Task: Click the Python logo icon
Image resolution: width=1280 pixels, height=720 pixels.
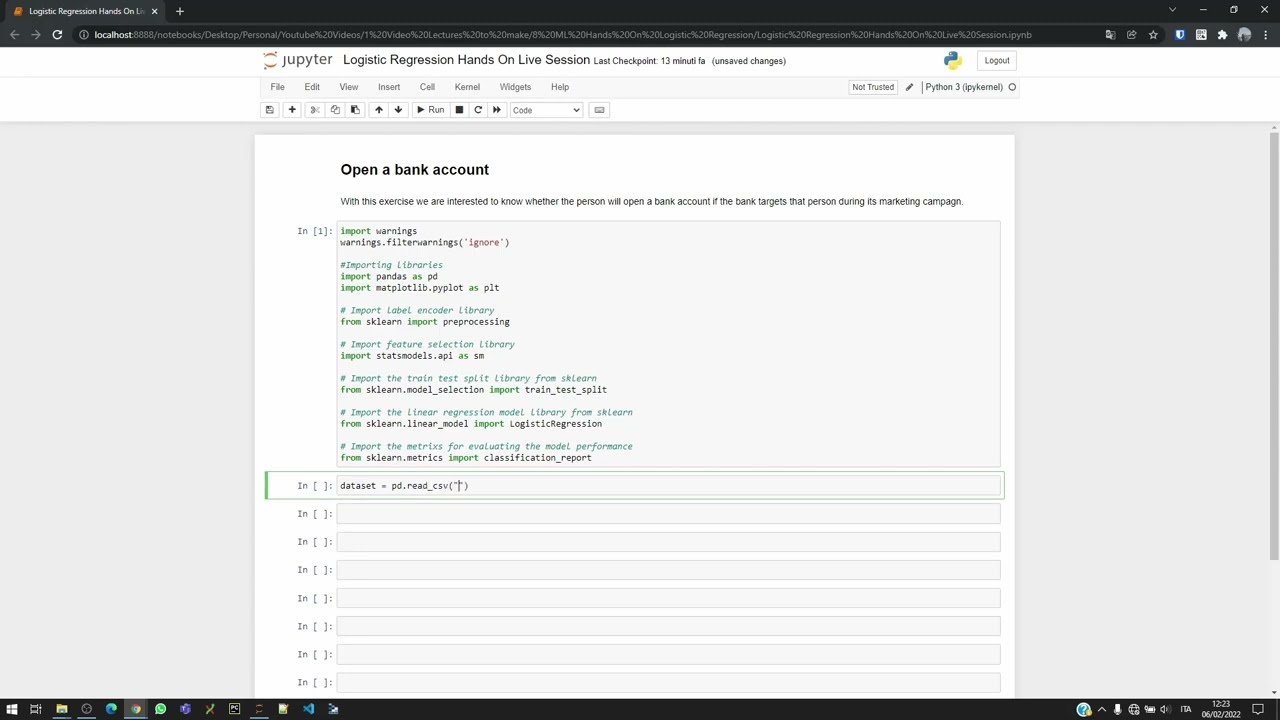Action: [x=952, y=61]
